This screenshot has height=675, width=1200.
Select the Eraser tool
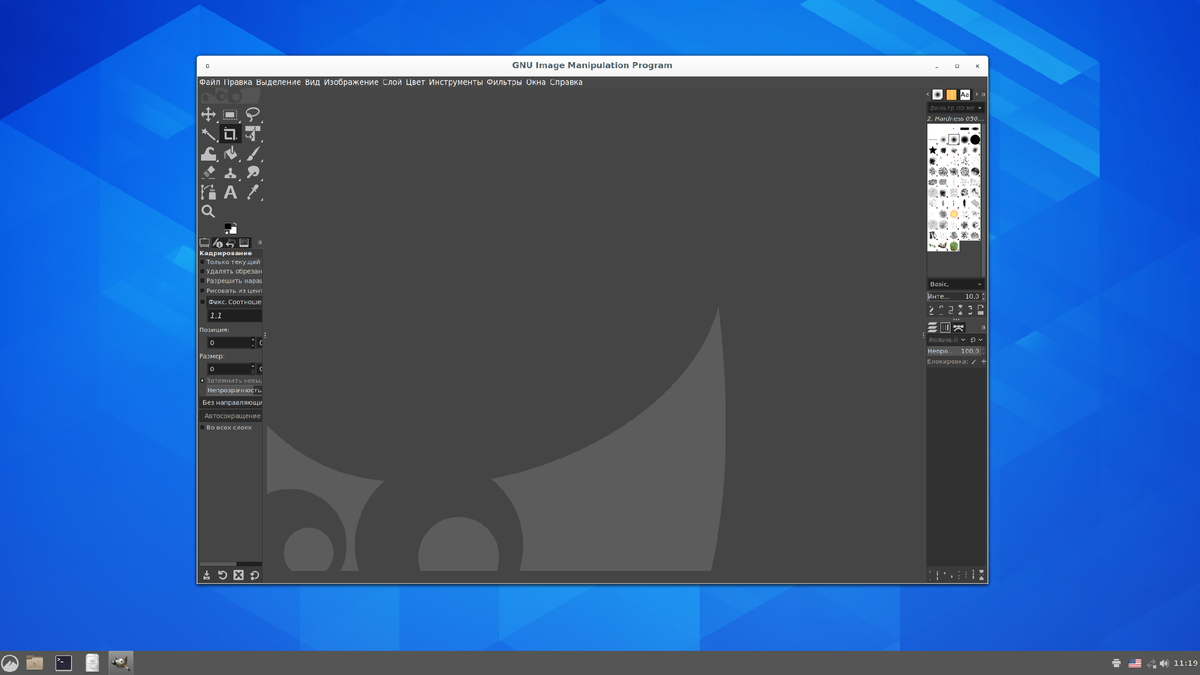208,172
